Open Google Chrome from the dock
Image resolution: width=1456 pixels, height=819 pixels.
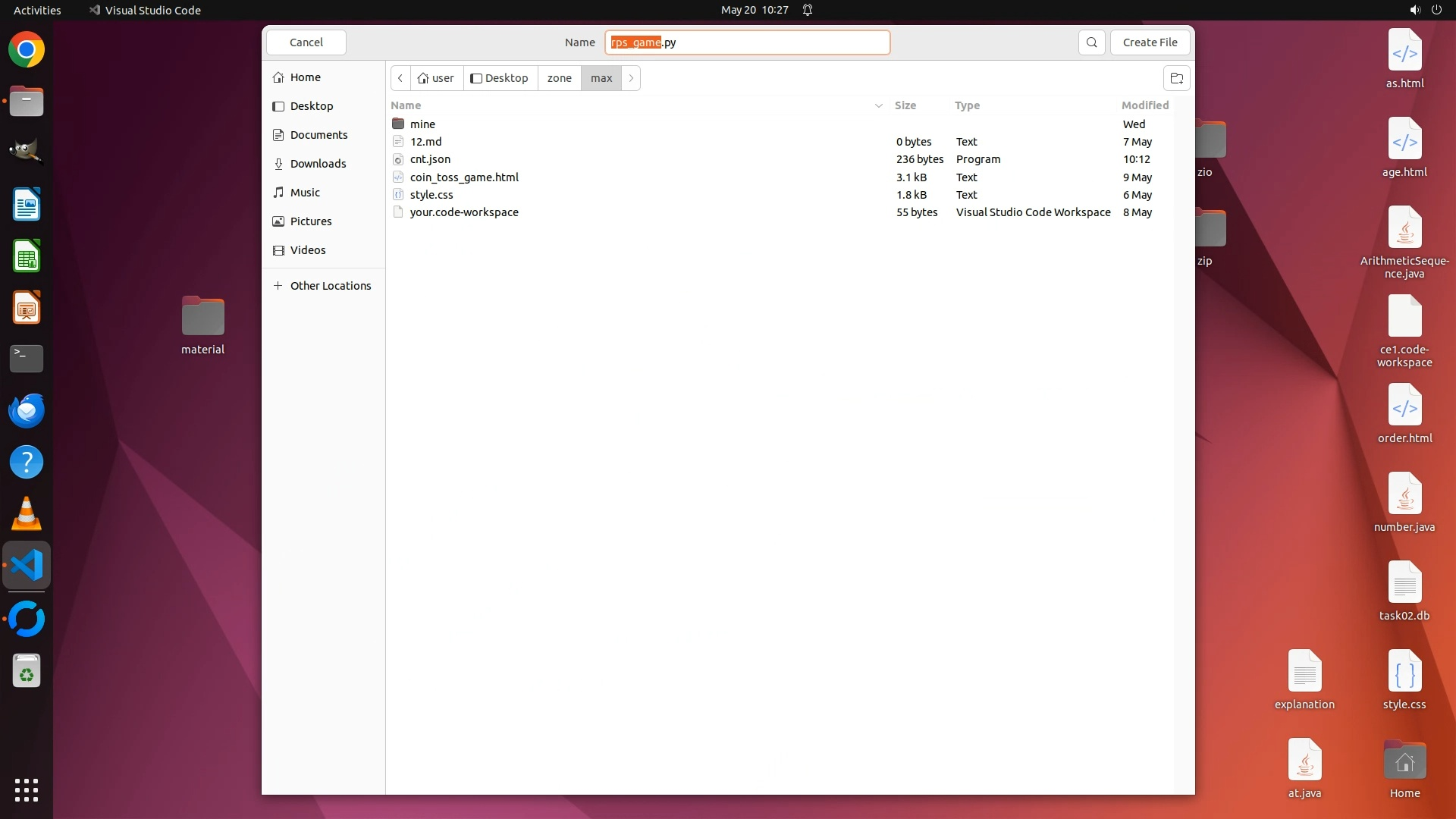pyautogui.click(x=27, y=50)
